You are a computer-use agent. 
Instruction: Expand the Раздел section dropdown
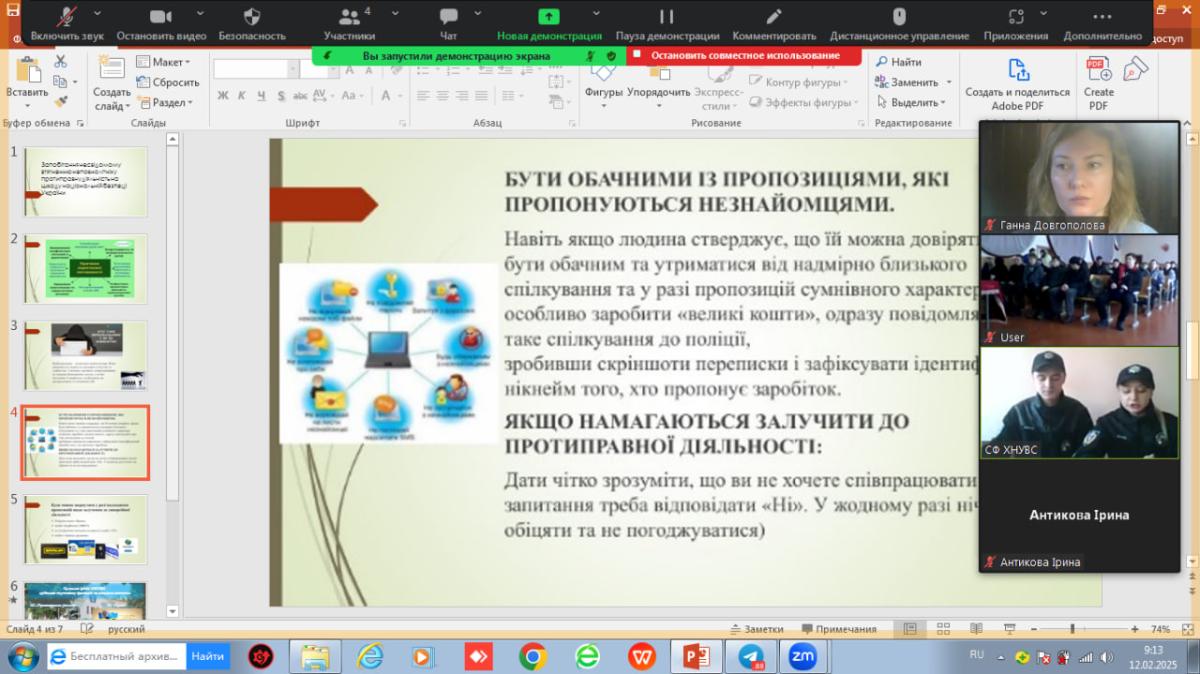click(166, 102)
